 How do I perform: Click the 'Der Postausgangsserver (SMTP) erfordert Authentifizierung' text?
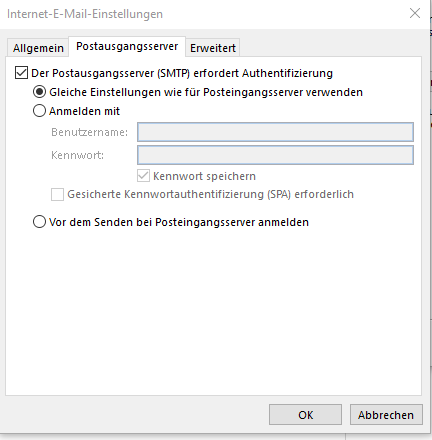click(x=182, y=73)
